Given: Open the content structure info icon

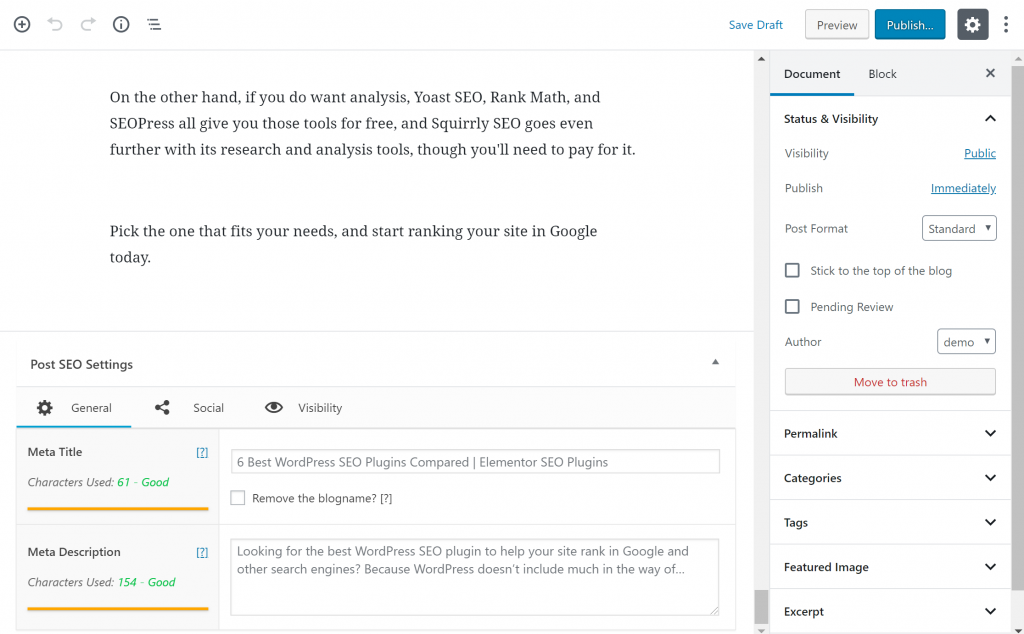Looking at the screenshot, I should pyautogui.click(x=121, y=24).
